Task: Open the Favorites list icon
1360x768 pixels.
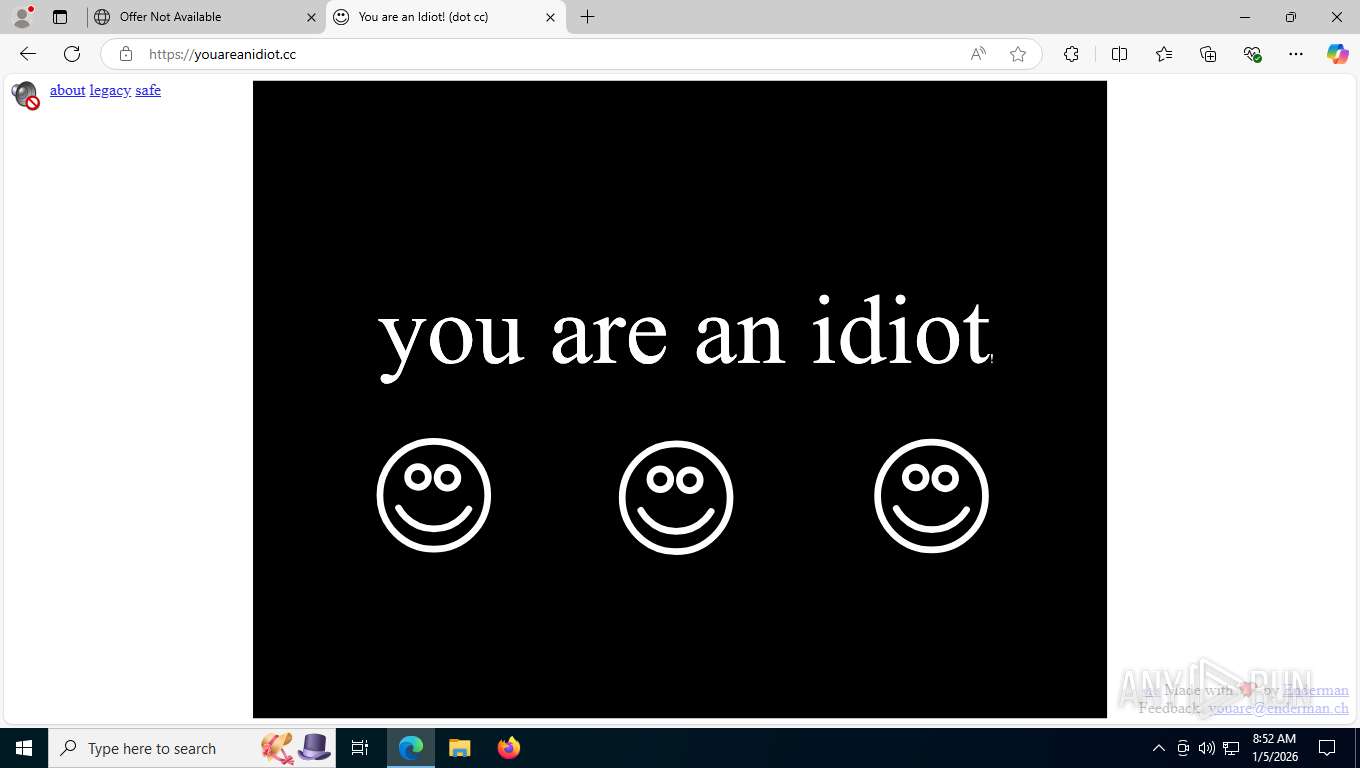Action: [1164, 54]
